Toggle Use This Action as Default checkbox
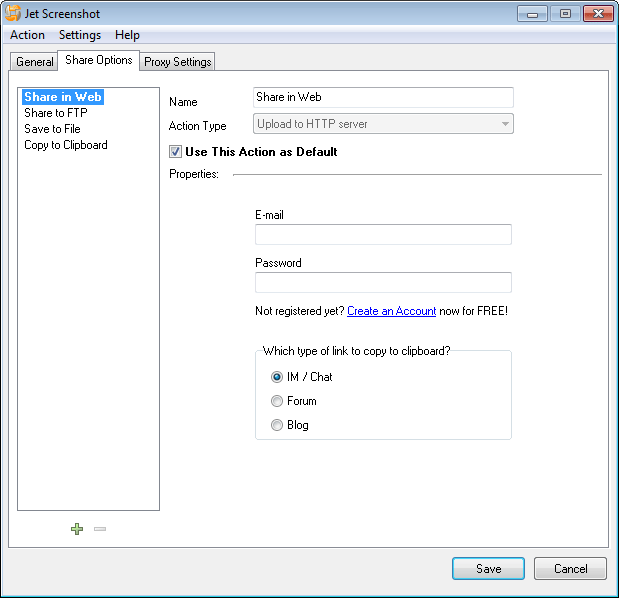Screen dimensions: 619x598 176,152
